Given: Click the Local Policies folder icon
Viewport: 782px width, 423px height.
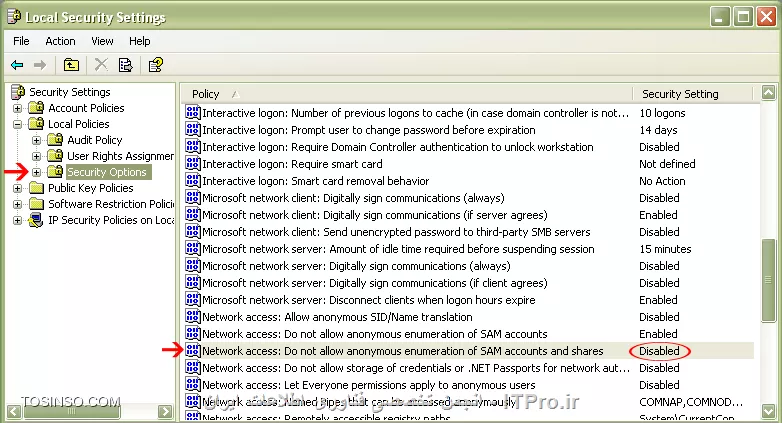Looking at the screenshot, I should click(36, 124).
